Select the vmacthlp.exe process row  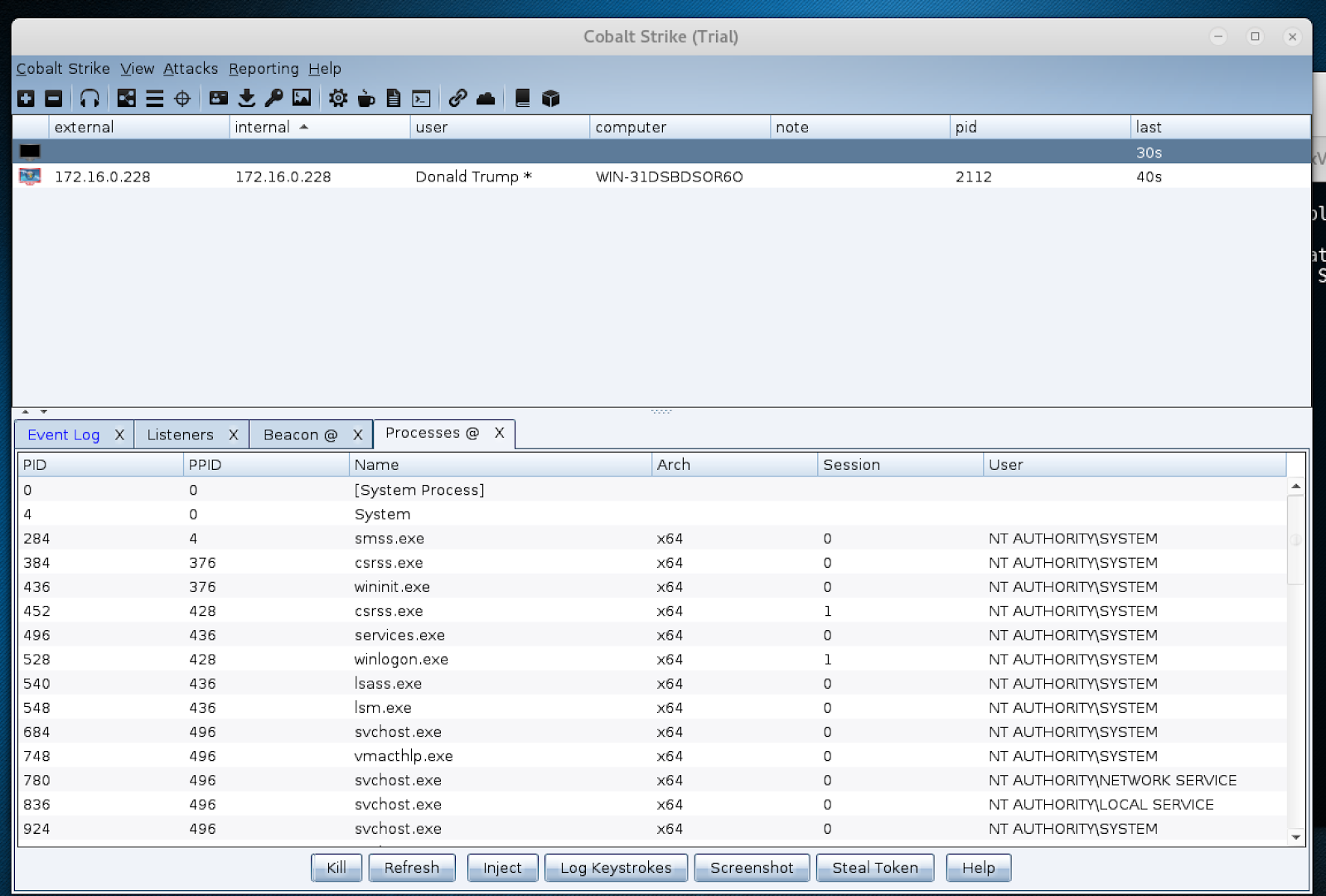[x=652, y=756]
